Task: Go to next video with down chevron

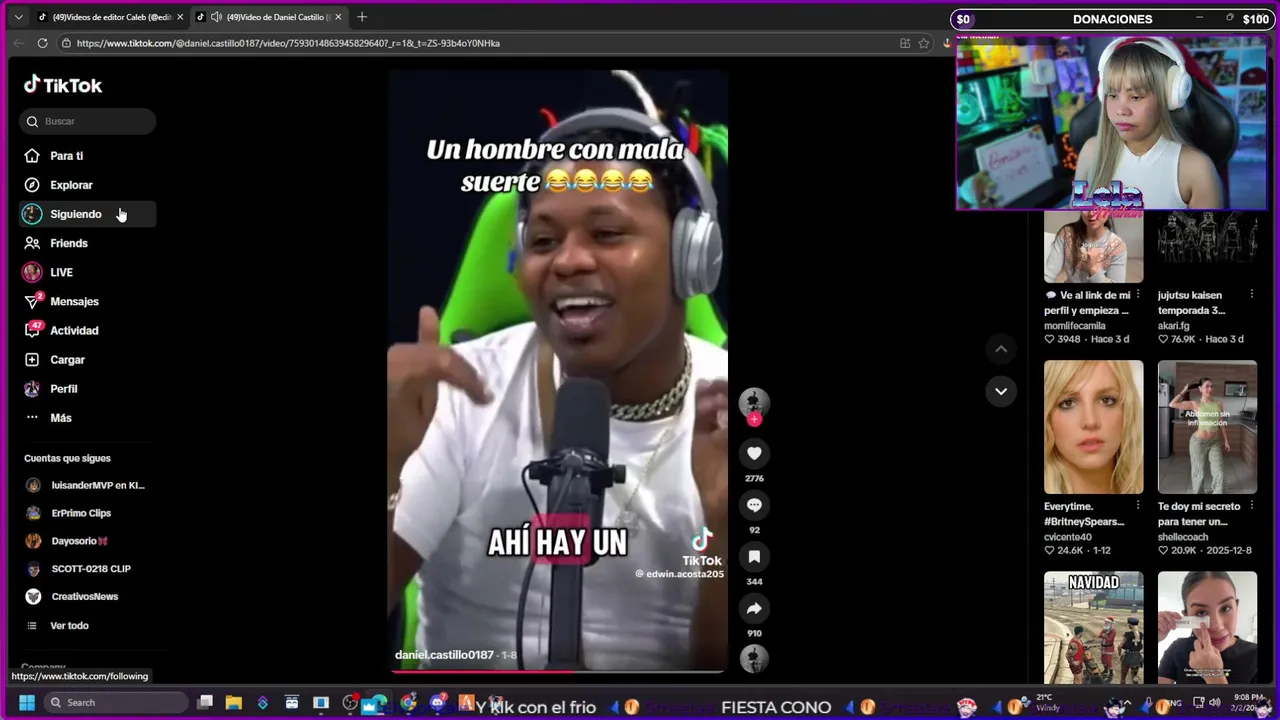Action: point(1001,391)
